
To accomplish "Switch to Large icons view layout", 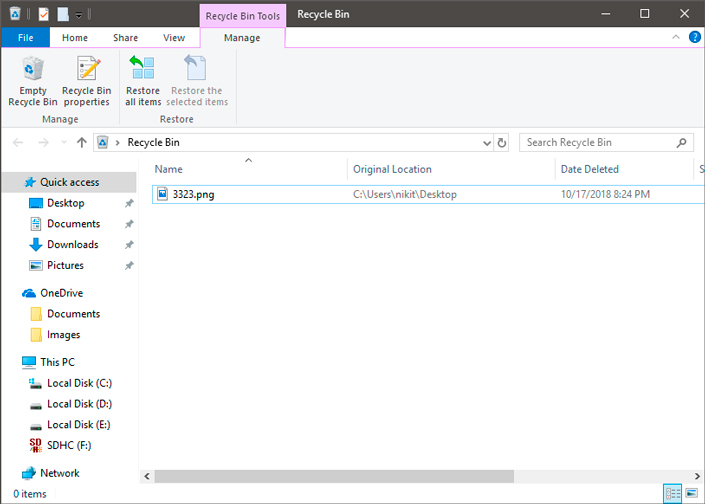I will pyautogui.click(x=692, y=494).
